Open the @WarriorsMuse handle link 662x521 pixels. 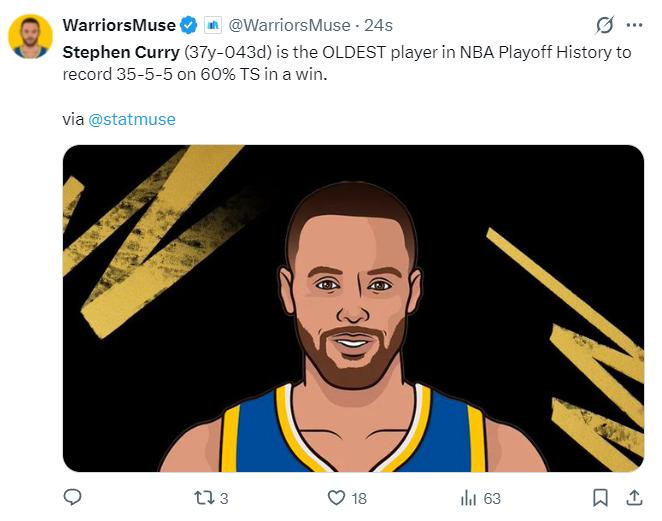click(291, 25)
